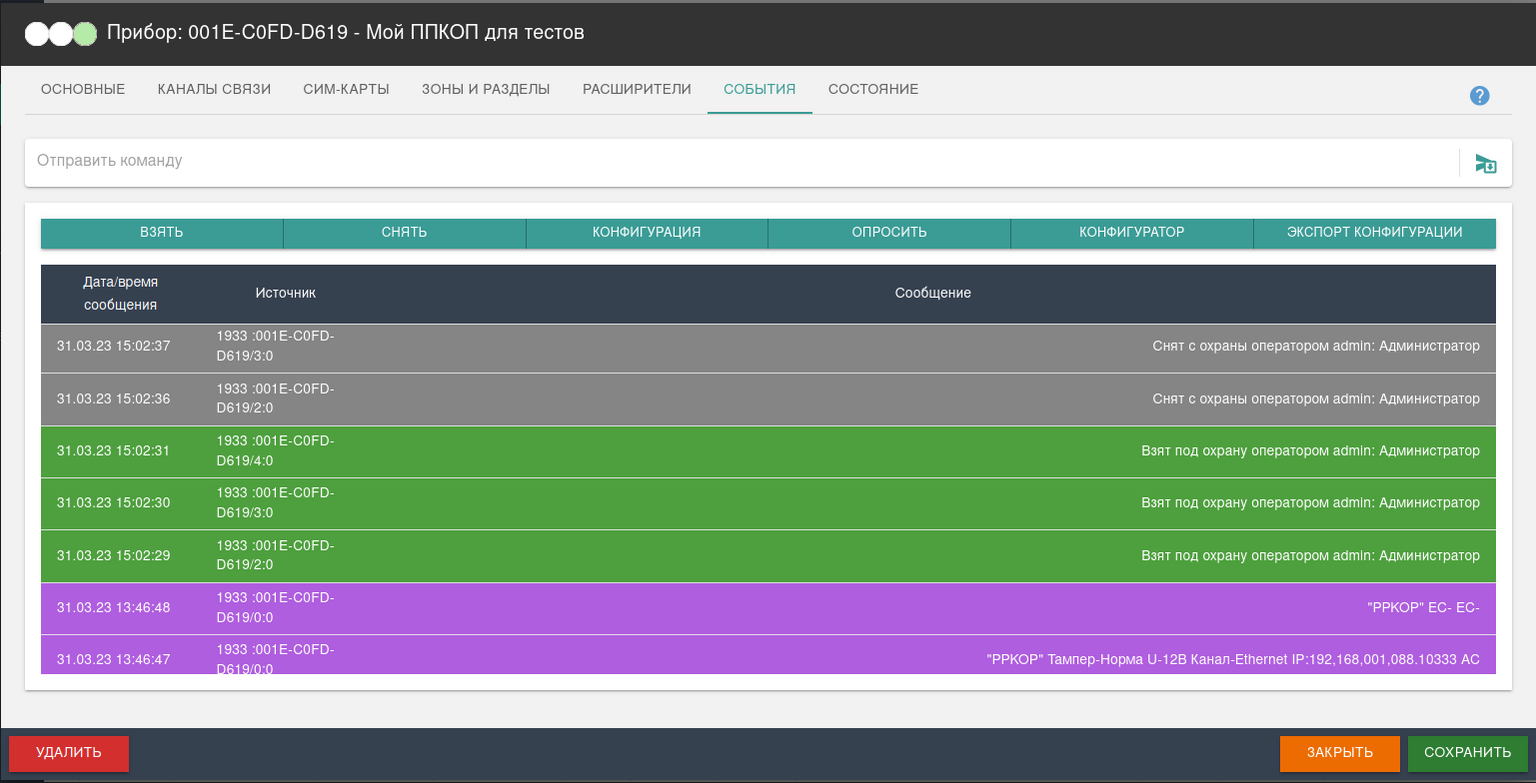Launch the КОНФИГУРАТОР button
This screenshot has width=1536, height=783.
1131,232
